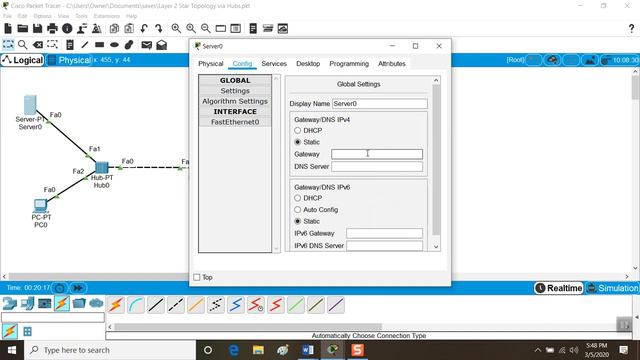Screen dimensions: 640x360
Task: Choose the Network Devices category icon
Action: [x=9, y=304]
